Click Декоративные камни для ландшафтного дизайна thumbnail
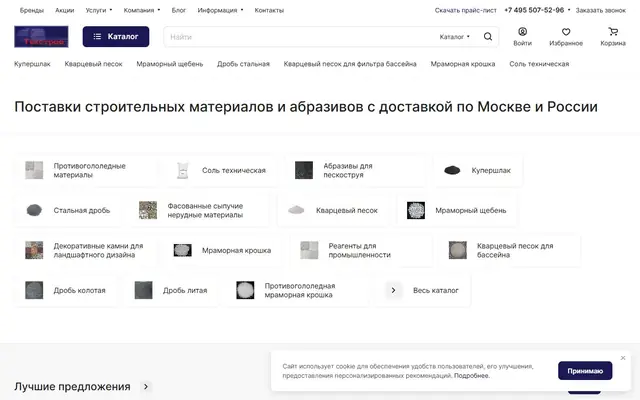 pos(34,250)
